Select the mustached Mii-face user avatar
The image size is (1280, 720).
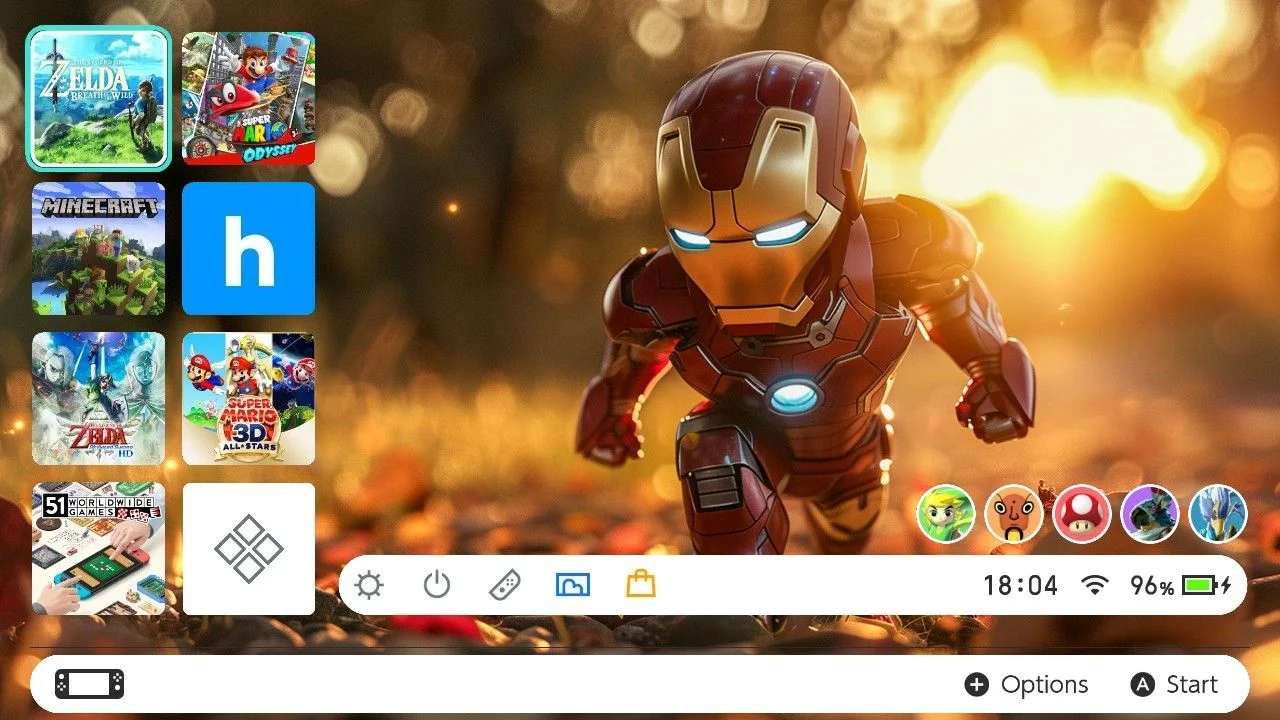pyautogui.click(x=1014, y=514)
